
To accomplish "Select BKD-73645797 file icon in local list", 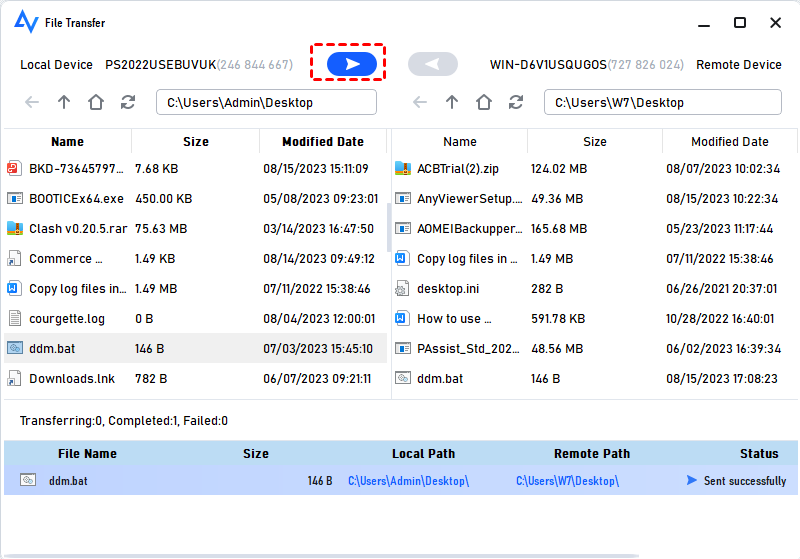I will coord(14,168).
